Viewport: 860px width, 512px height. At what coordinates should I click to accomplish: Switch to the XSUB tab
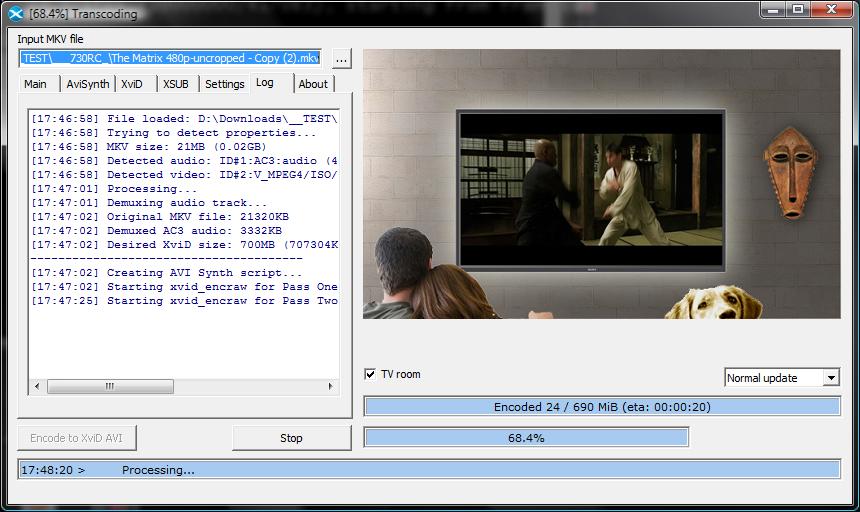pyautogui.click(x=176, y=84)
